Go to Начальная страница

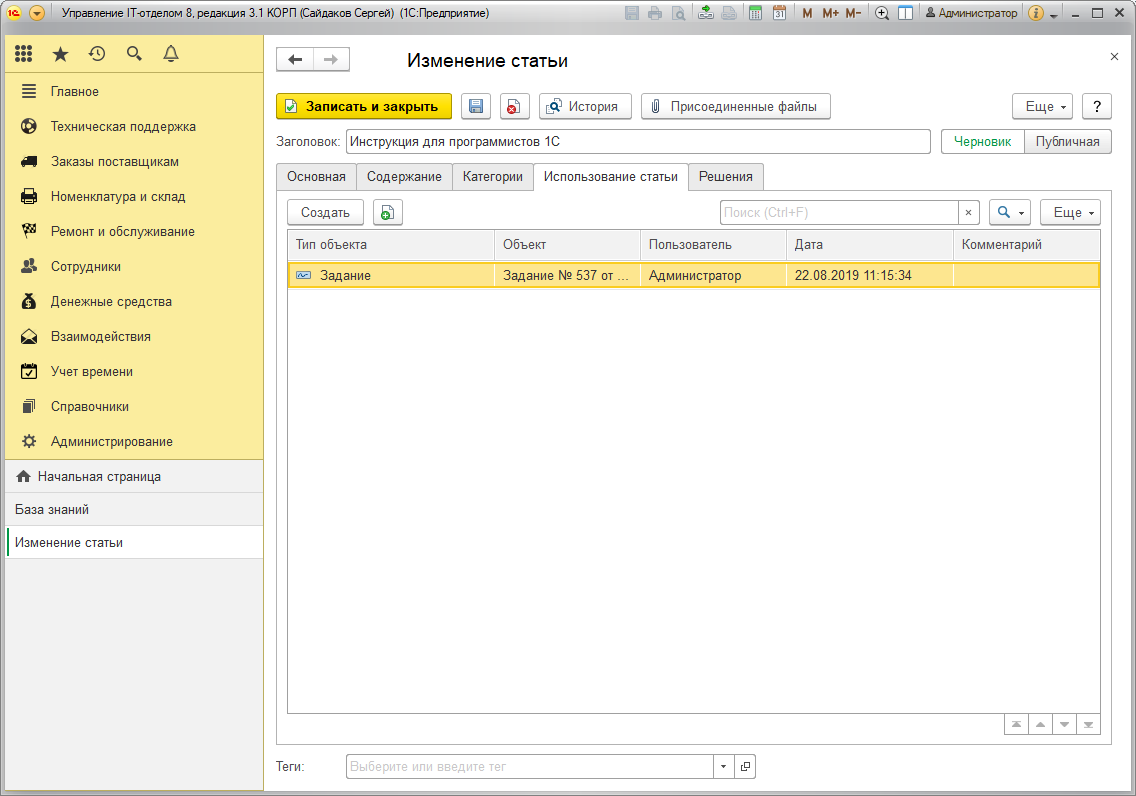tap(134, 477)
